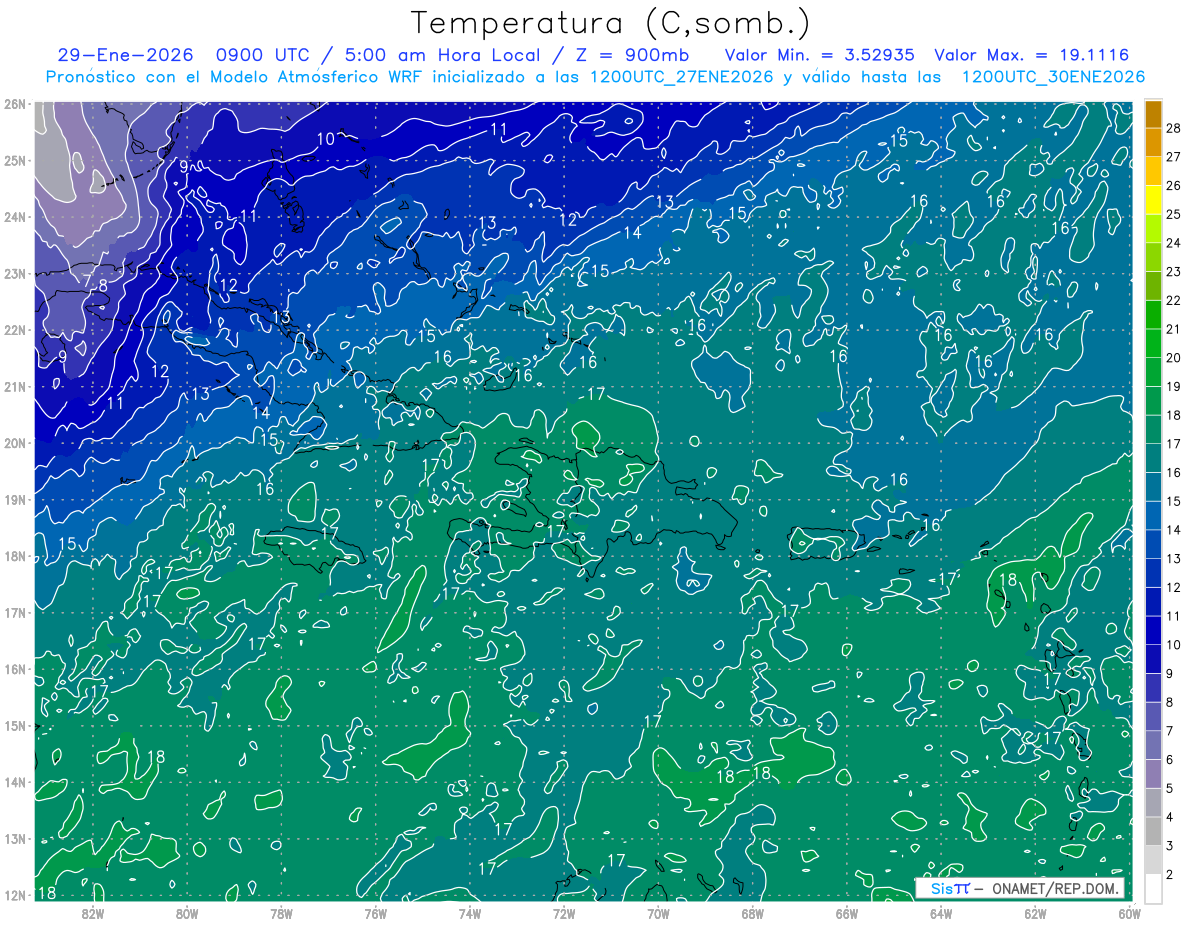This screenshot has height=927, width=1200.
Task: Click longitude axis label '74W'
Action: click(470, 912)
